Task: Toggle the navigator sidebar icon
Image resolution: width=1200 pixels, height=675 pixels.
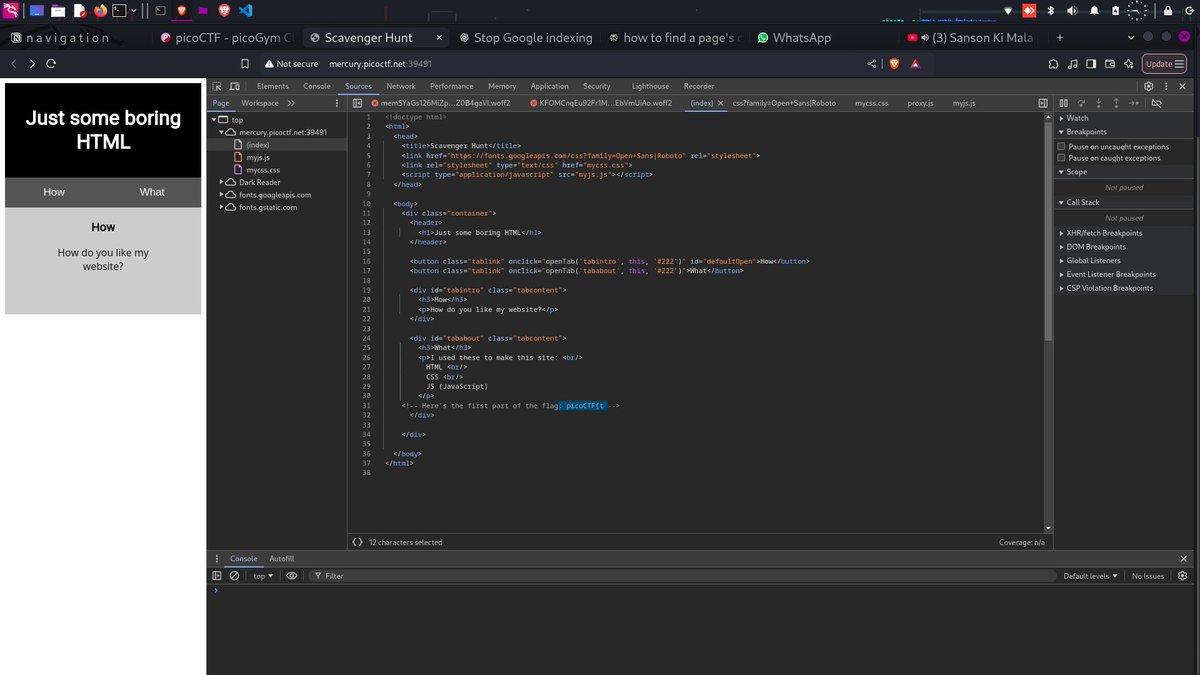Action: pyautogui.click(x=357, y=103)
